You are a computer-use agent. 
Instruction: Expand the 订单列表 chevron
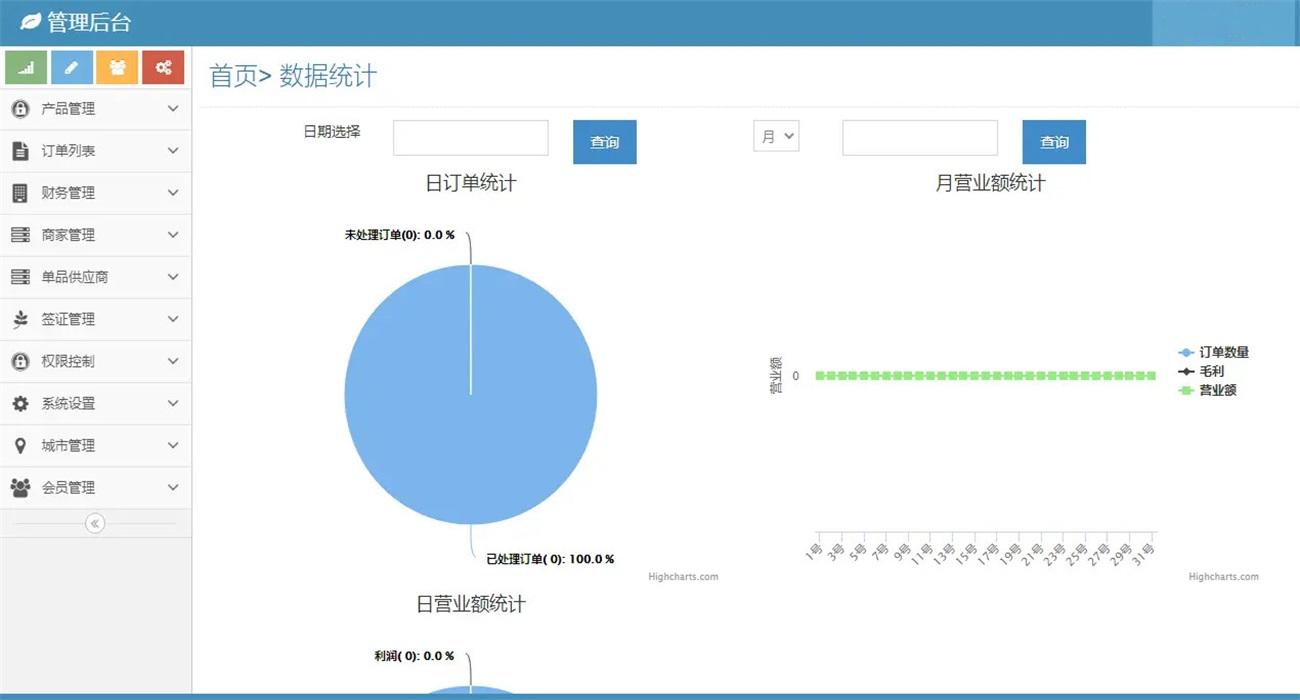pyautogui.click(x=173, y=151)
